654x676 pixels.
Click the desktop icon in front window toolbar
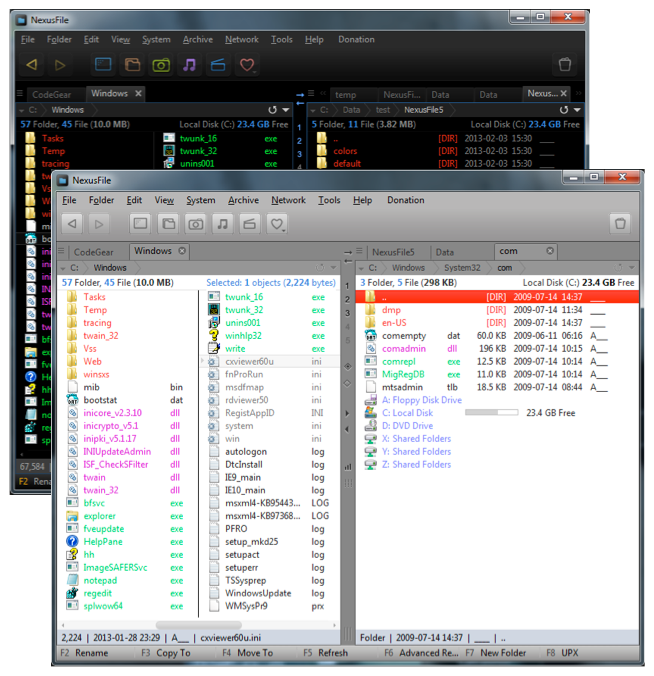pos(141,224)
